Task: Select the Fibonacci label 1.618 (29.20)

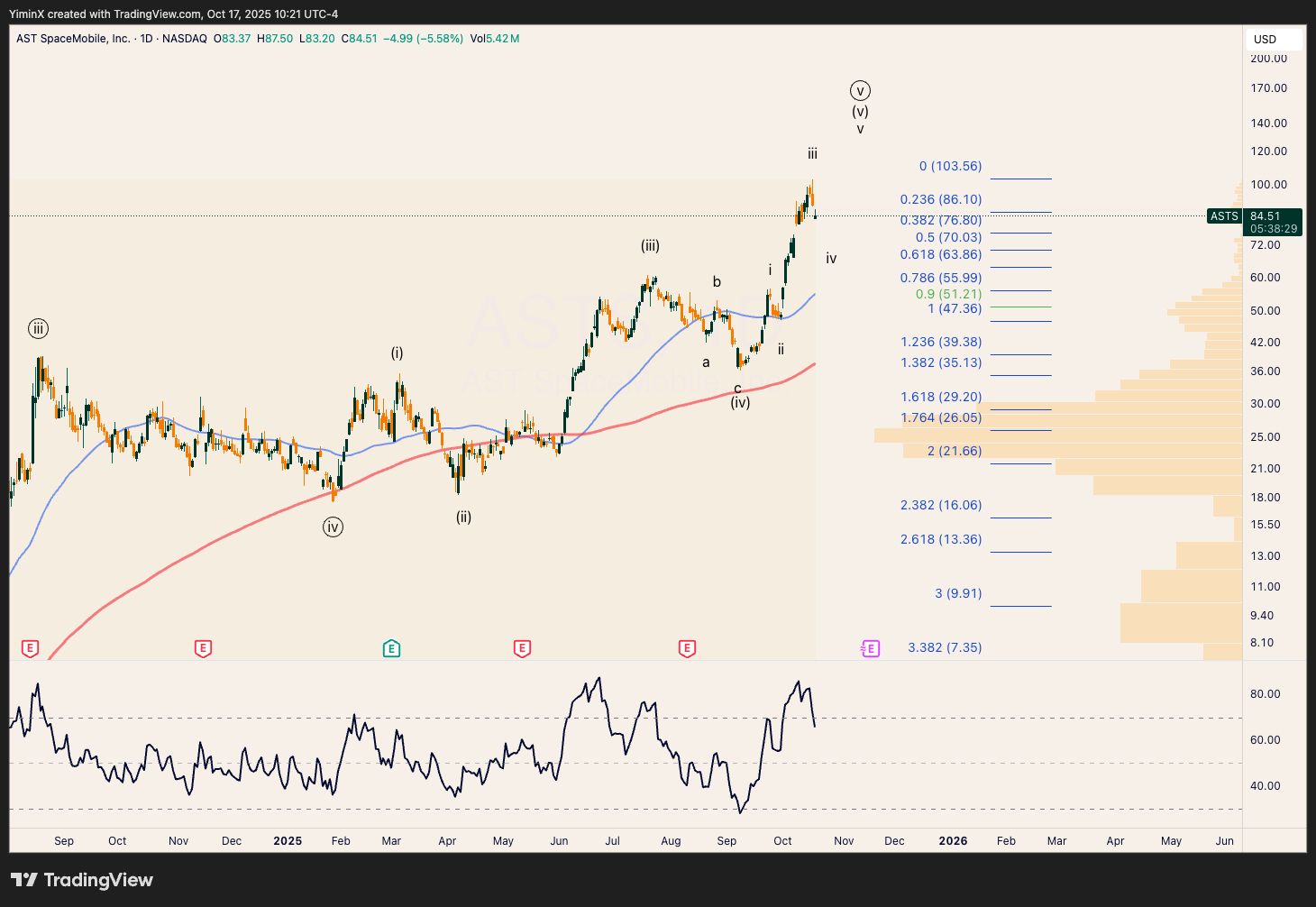Action: pos(941,397)
